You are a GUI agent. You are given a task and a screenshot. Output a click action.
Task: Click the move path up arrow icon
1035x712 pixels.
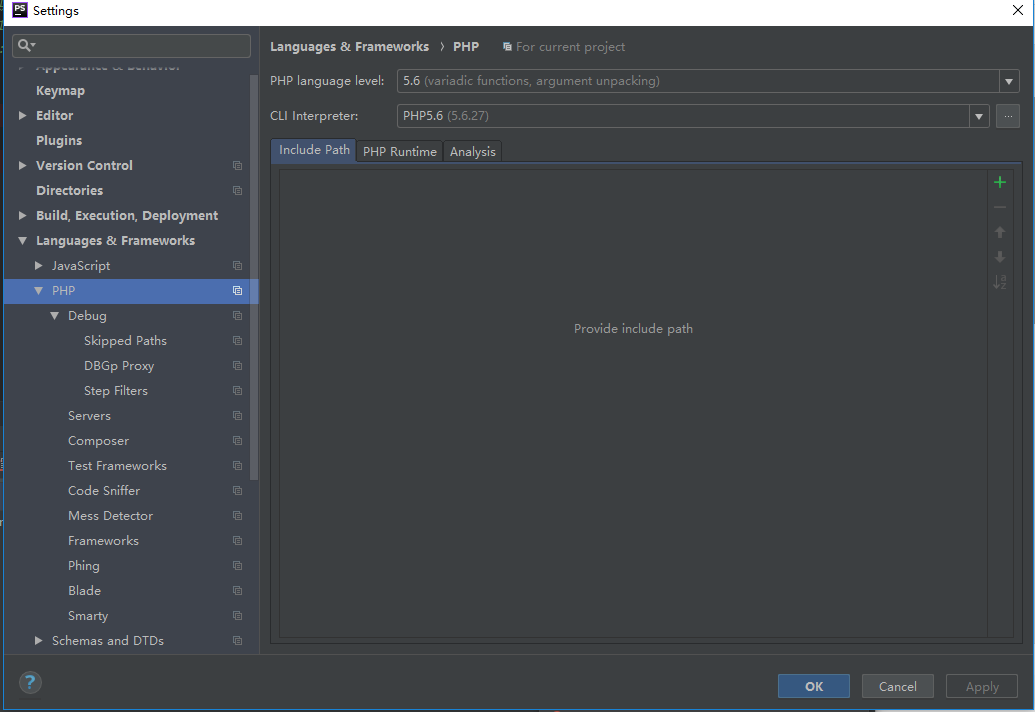(x=1000, y=232)
